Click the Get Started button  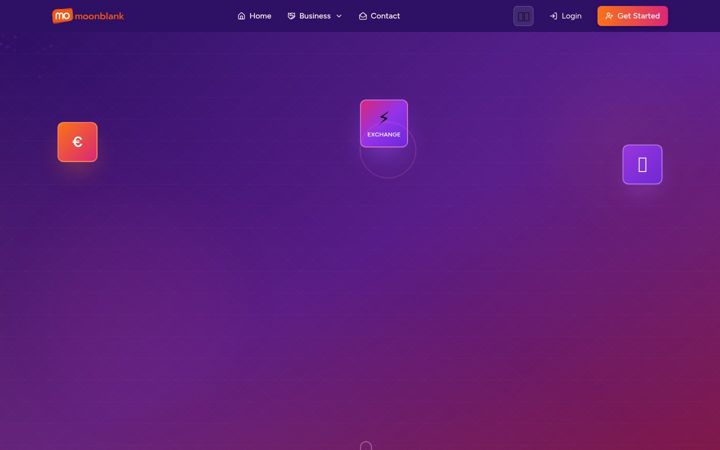tap(632, 16)
